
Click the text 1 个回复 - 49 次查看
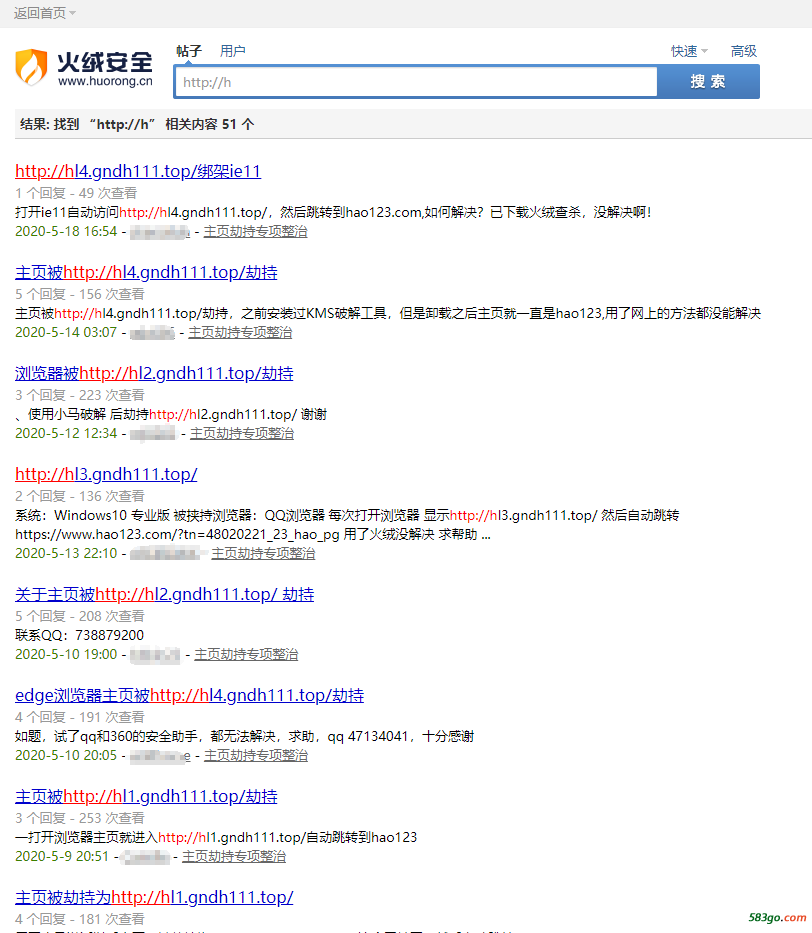point(76,193)
